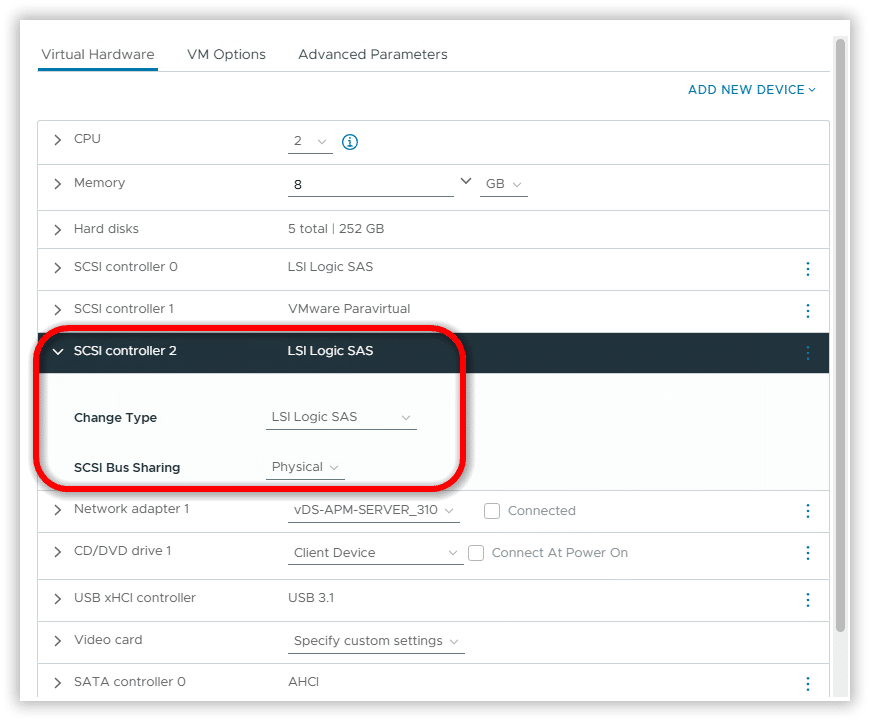This screenshot has height=721, width=870.
Task: Open SCSI controller 2 three-dot menu
Action: pos(808,352)
